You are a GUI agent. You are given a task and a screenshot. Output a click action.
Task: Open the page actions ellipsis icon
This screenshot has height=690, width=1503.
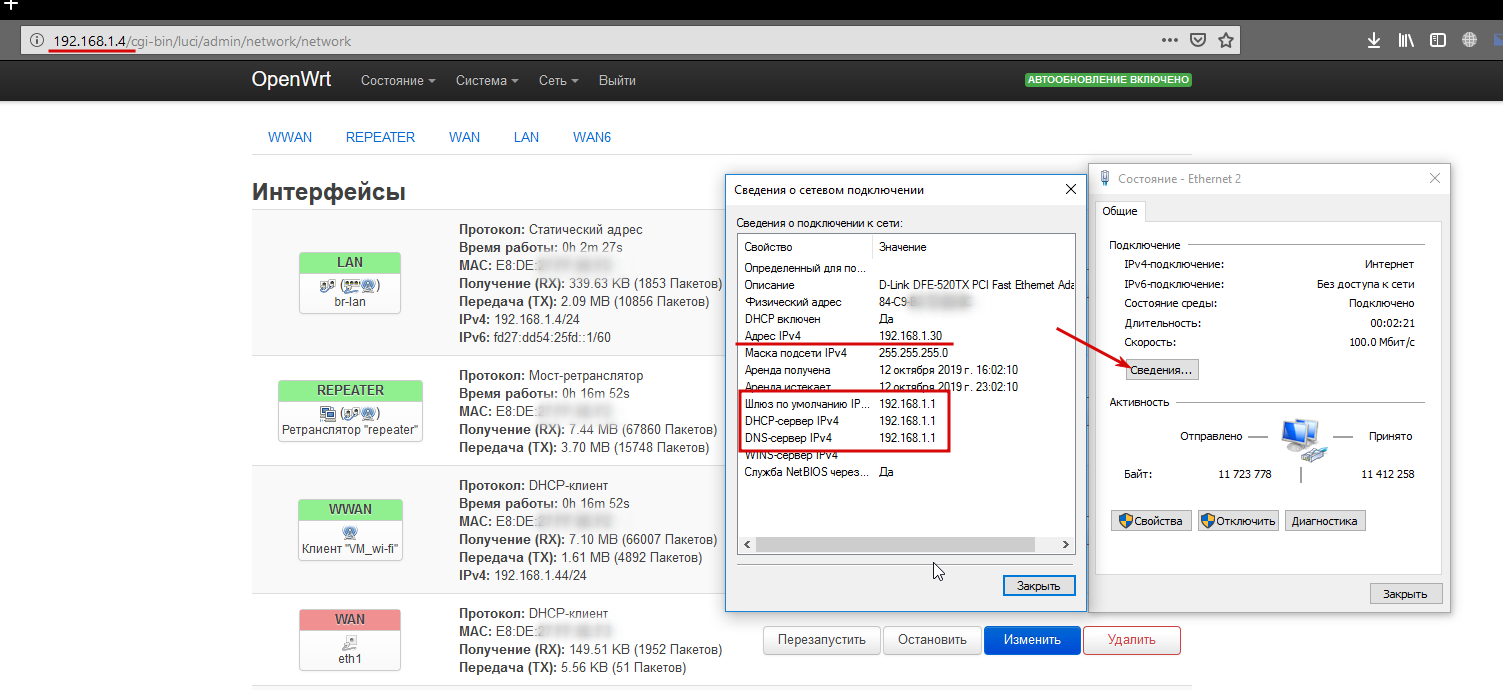(1168, 40)
